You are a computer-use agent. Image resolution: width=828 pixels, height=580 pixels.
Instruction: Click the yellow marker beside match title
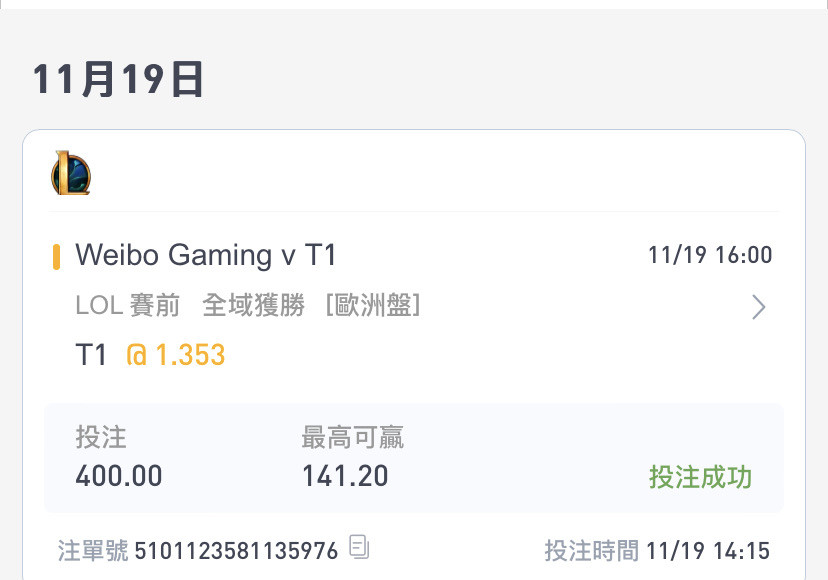coord(56,257)
